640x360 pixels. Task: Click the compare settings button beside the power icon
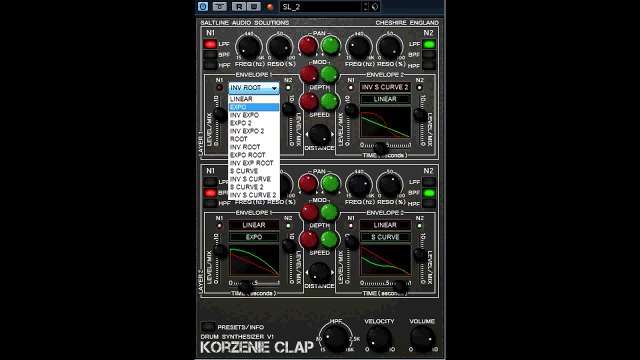pyautogui.click(x=220, y=6)
